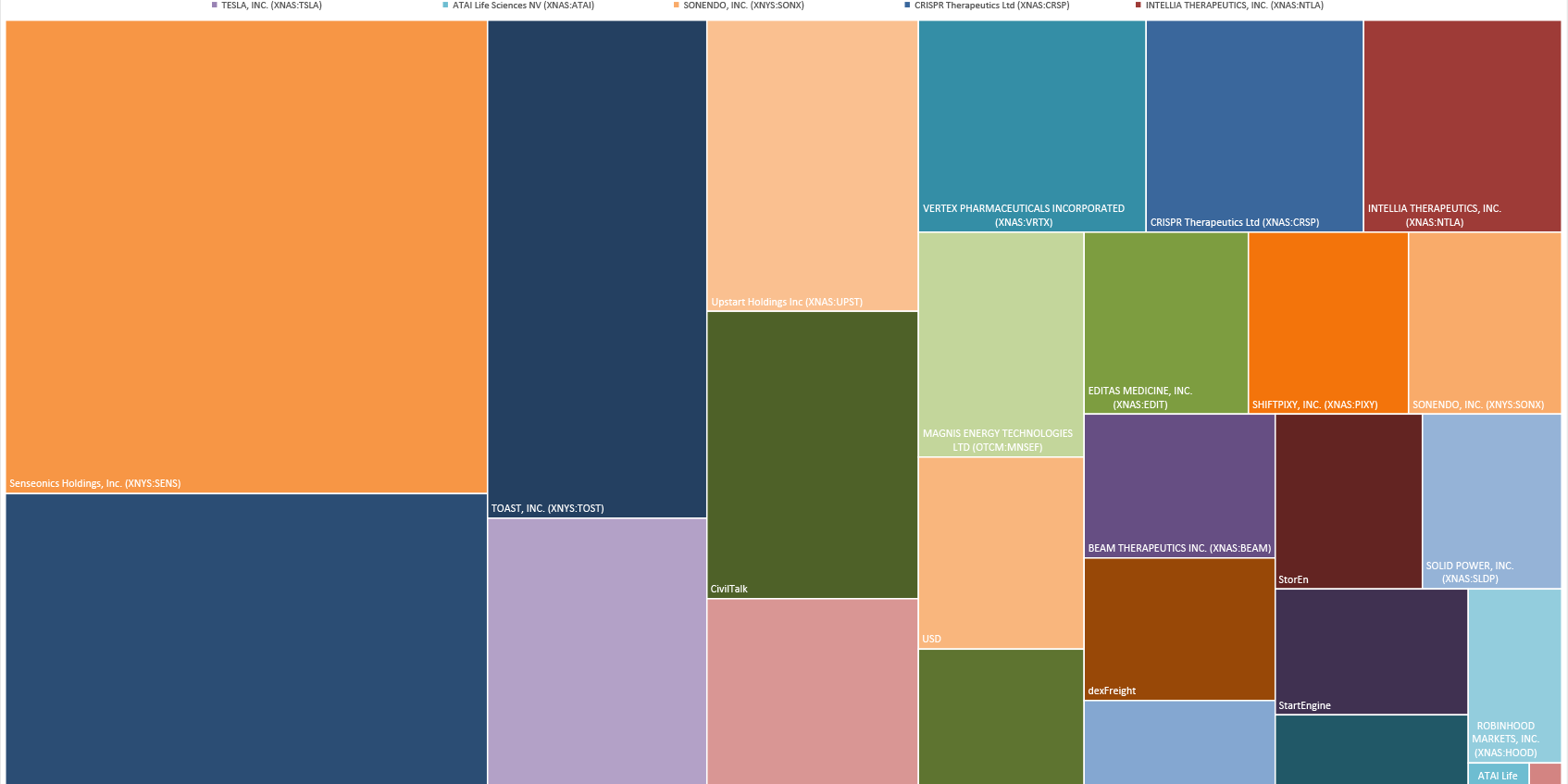Click the INTELLIA THERAPEUTICS legend label
The width and height of the screenshot is (1568, 784).
pos(1234,6)
